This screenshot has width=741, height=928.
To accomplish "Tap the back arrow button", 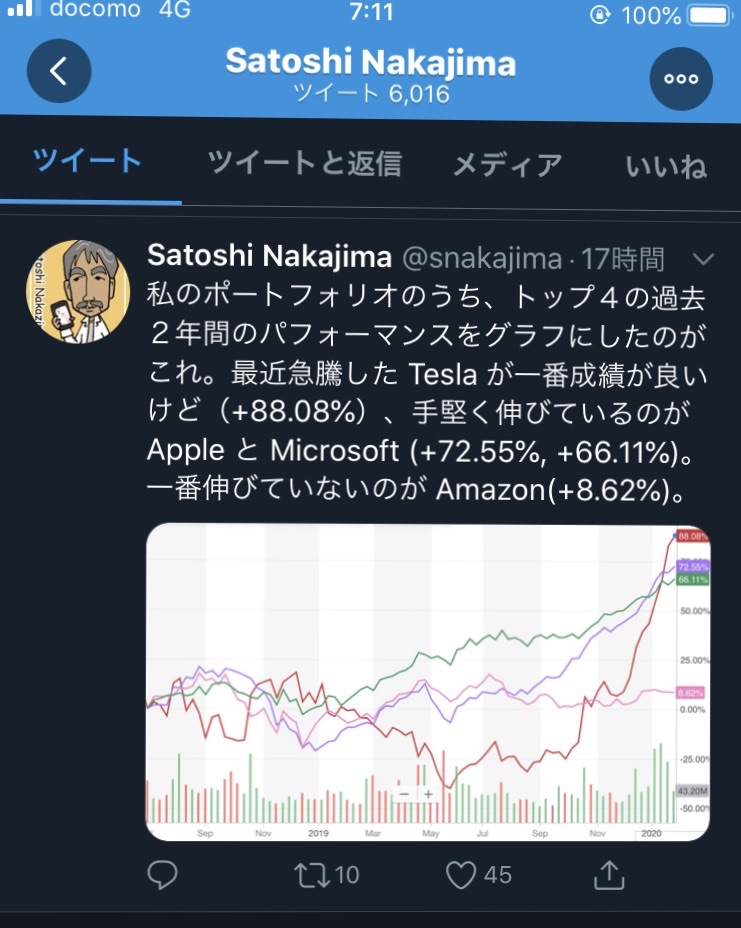I will pos(59,71).
